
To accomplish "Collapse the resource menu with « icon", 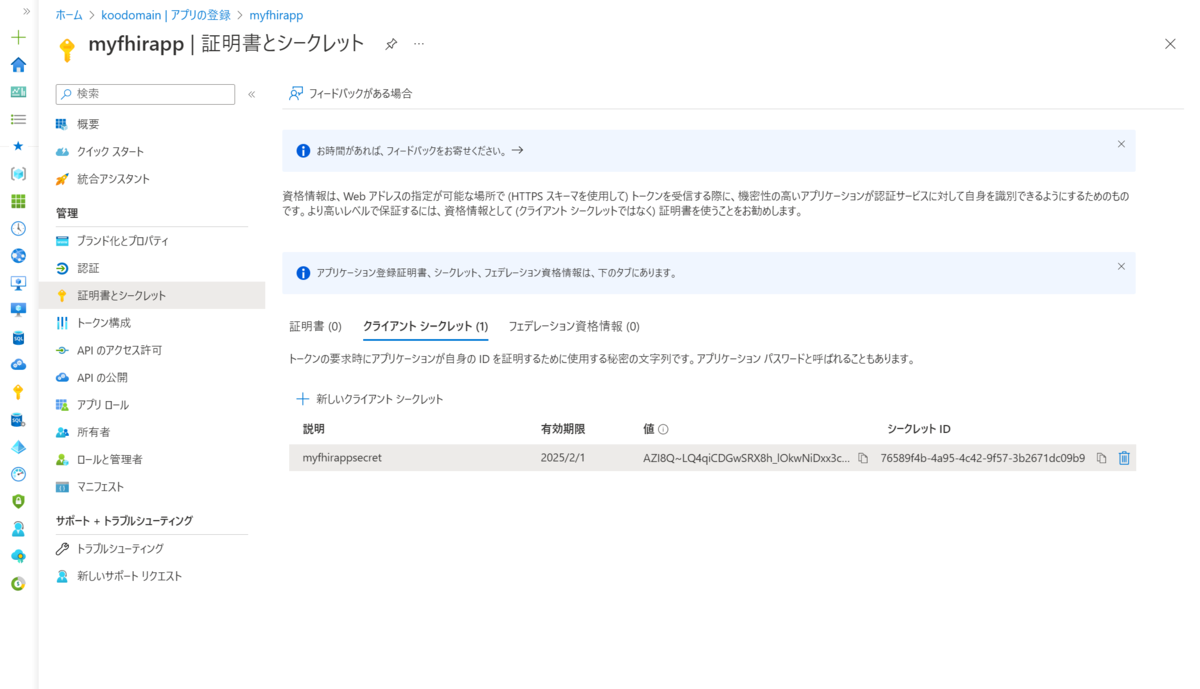I will 252,94.
